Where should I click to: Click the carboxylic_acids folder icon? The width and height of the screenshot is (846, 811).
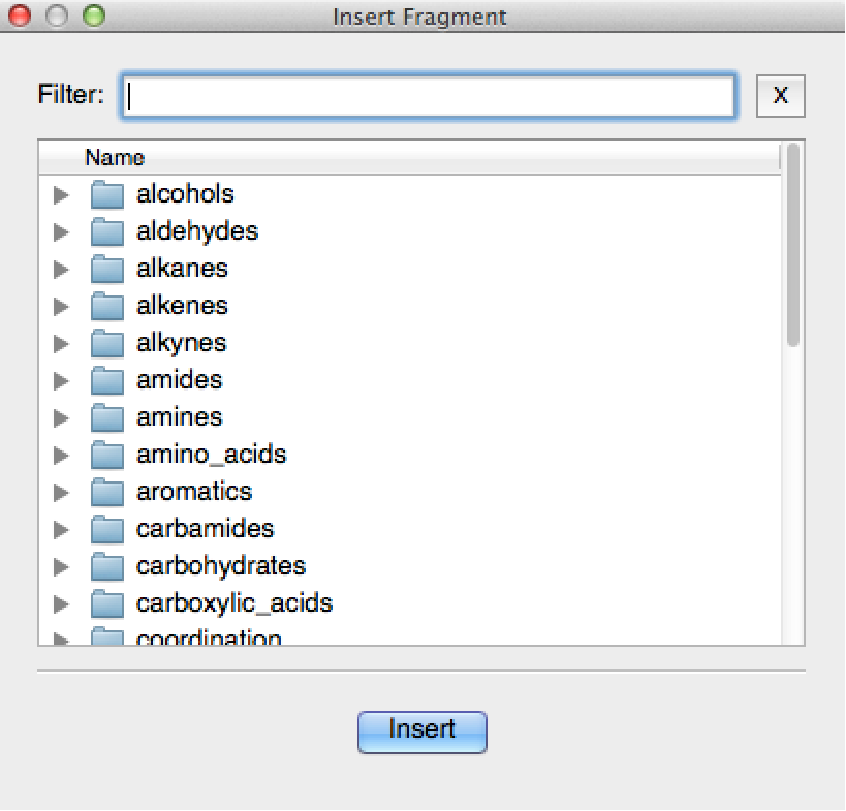[107, 604]
